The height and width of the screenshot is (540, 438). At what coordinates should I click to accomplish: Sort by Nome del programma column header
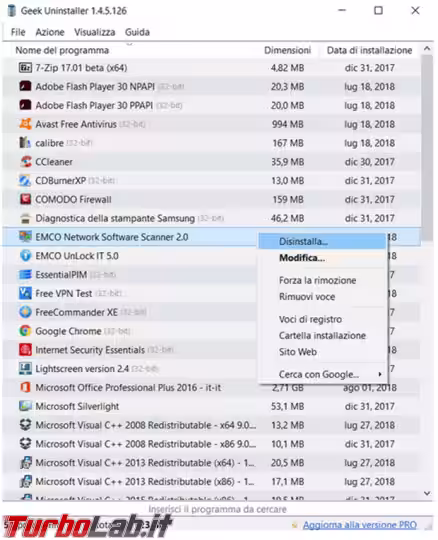point(62,50)
